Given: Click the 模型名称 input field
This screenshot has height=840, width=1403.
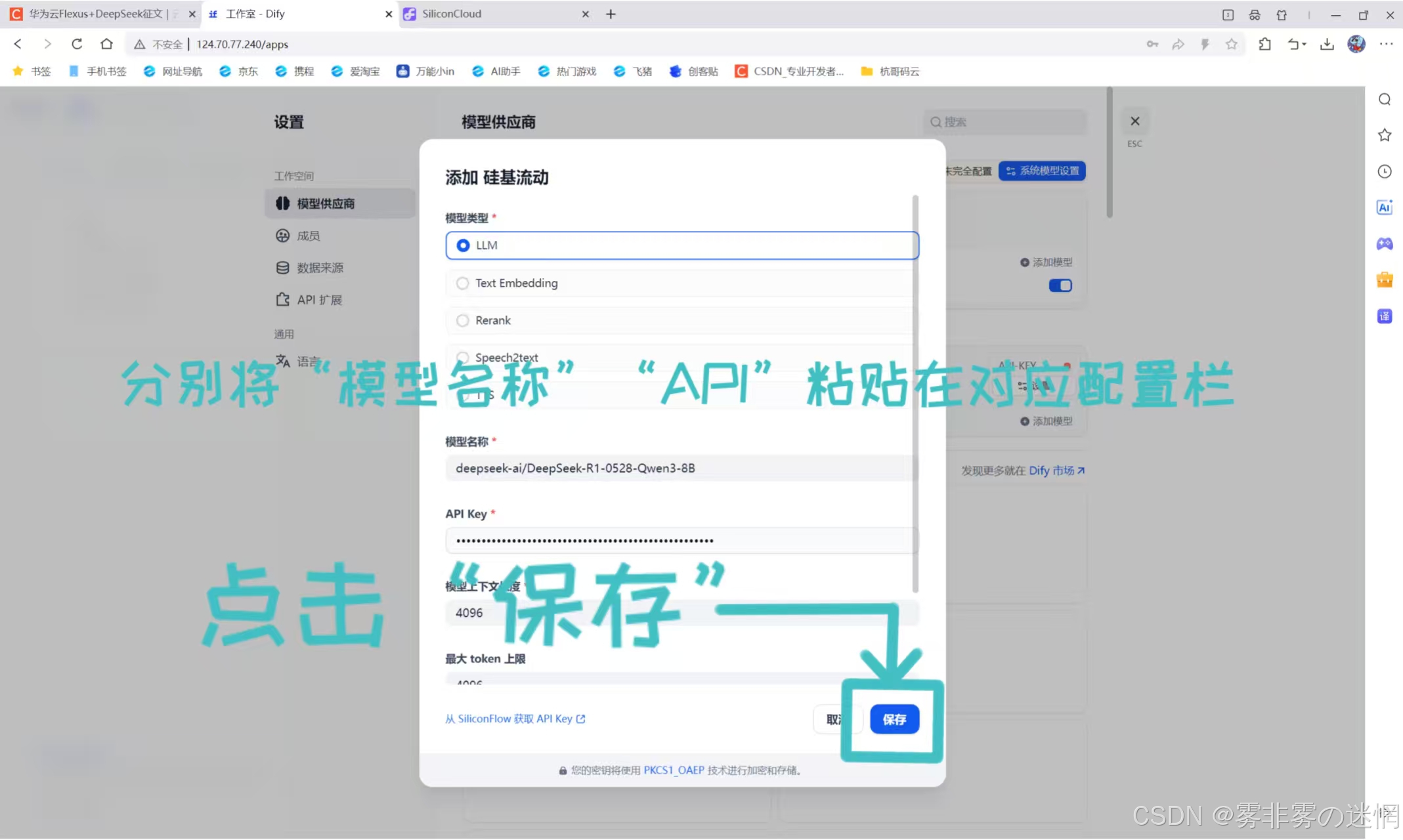Looking at the screenshot, I should 681,468.
